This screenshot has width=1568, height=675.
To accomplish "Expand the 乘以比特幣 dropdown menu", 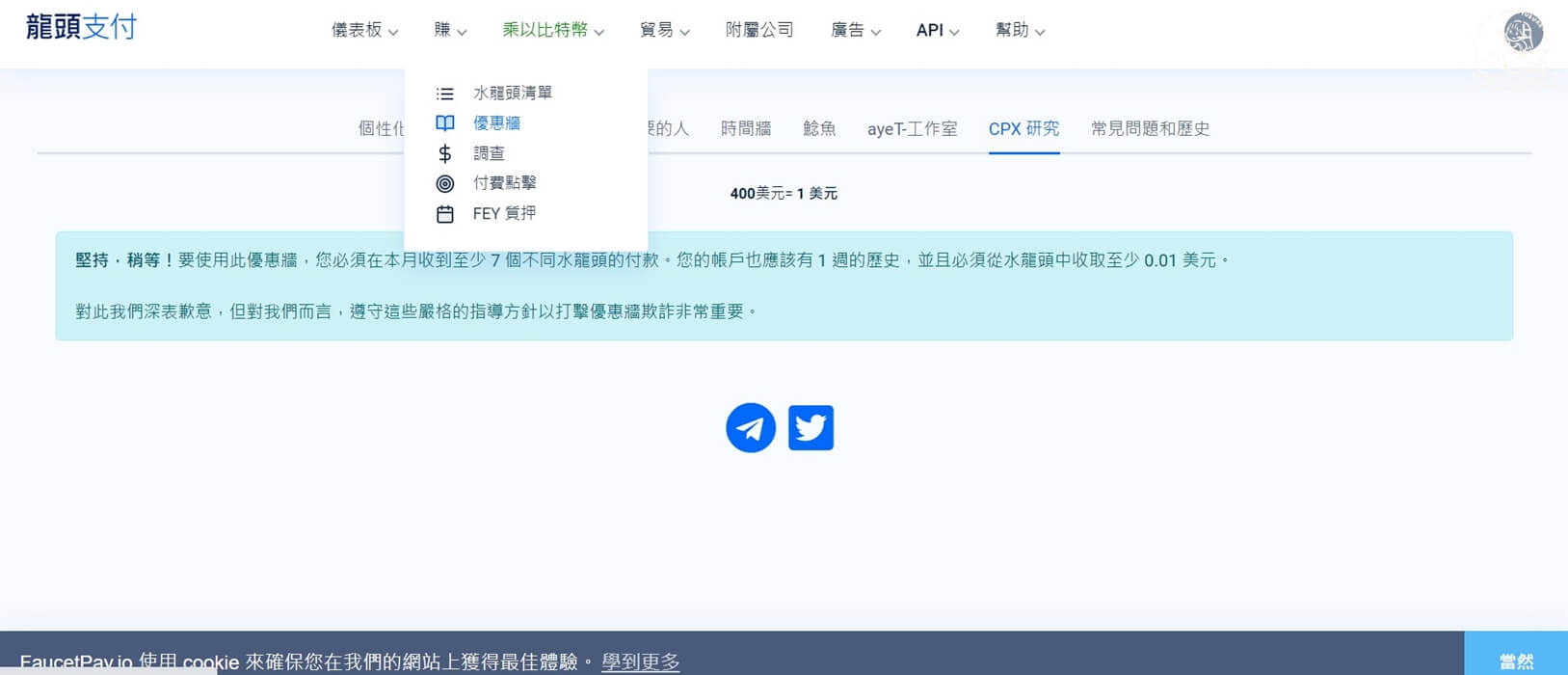I will (x=553, y=31).
